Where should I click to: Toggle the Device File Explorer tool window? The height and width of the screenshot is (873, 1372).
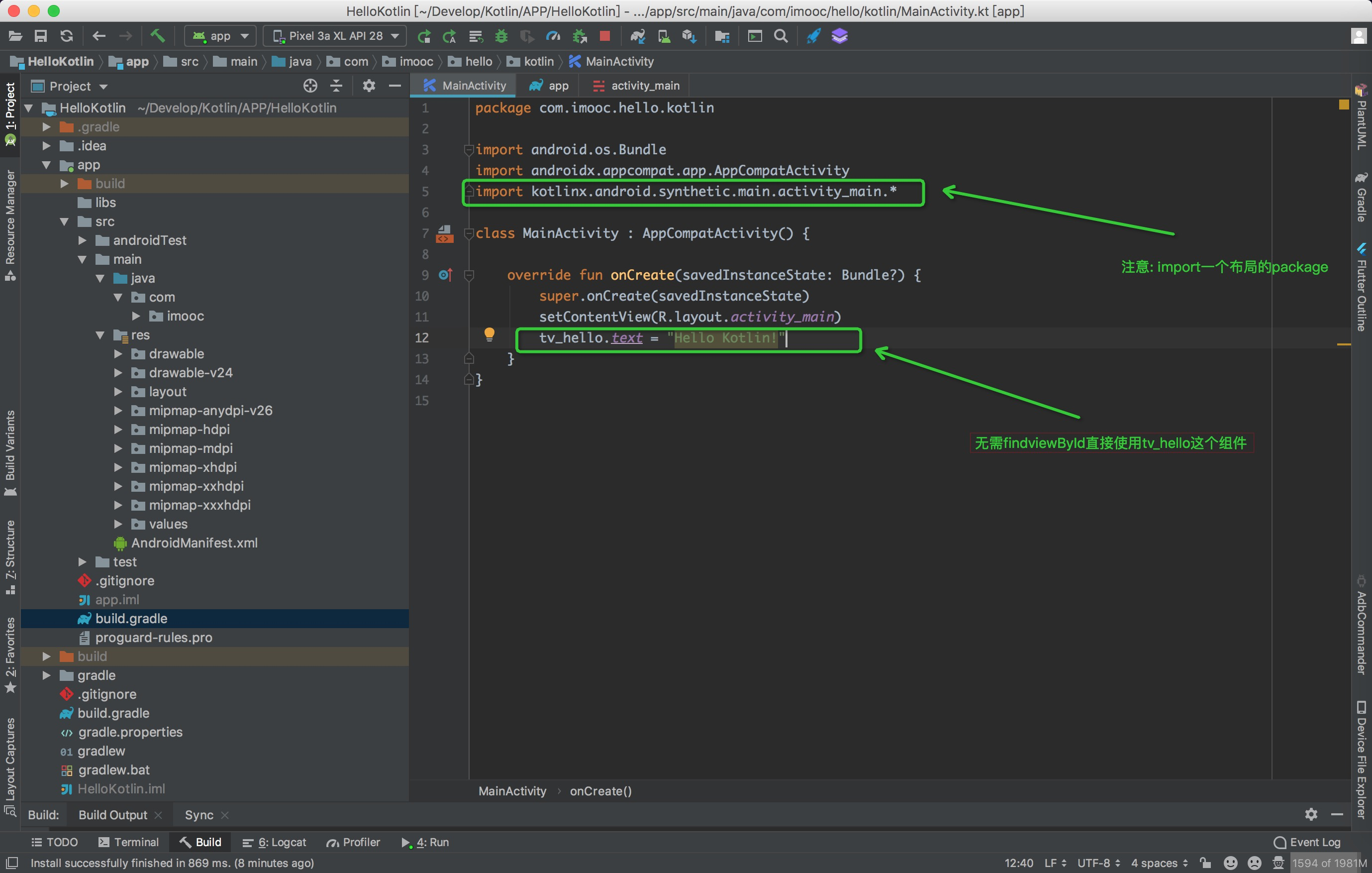coord(1361,760)
